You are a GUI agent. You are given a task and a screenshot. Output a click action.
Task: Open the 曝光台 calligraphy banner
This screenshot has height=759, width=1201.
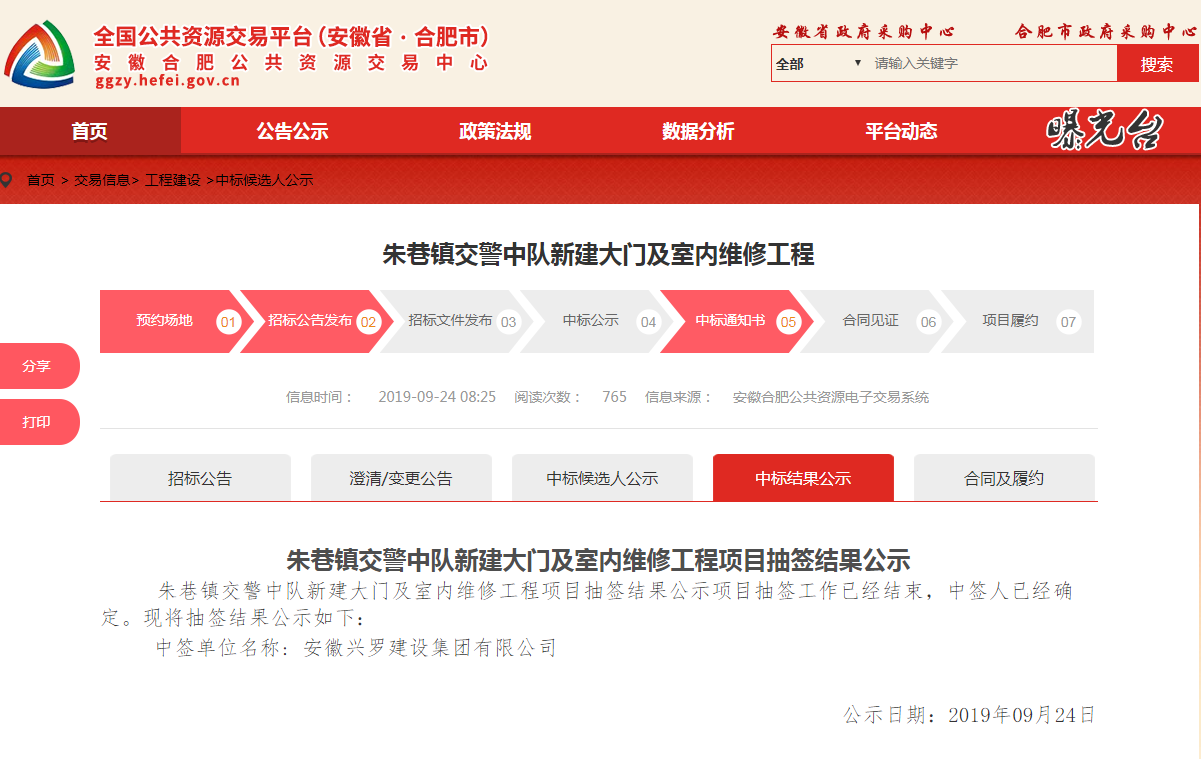click(1104, 131)
